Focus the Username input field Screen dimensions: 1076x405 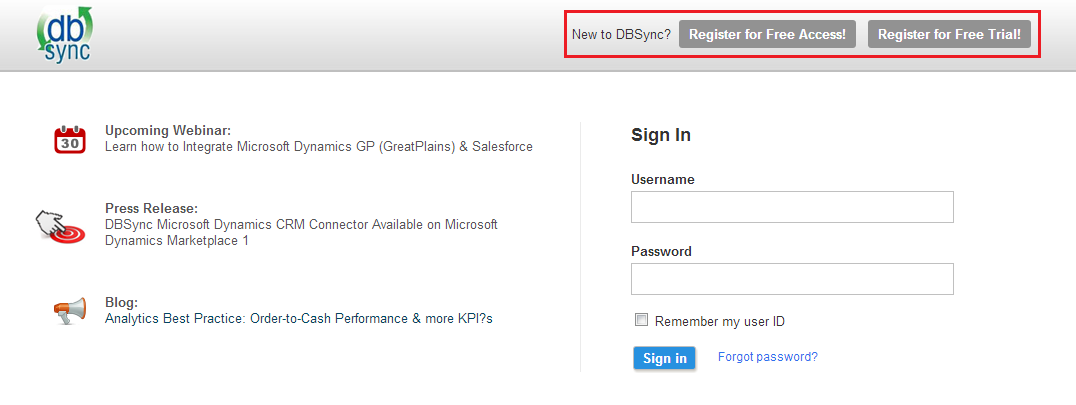[x=792, y=207]
